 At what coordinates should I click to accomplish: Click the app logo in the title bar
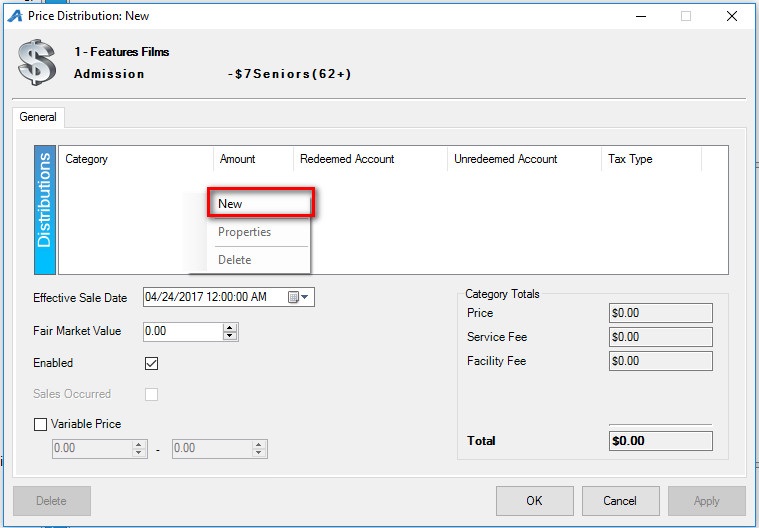pyautogui.click(x=15, y=16)
